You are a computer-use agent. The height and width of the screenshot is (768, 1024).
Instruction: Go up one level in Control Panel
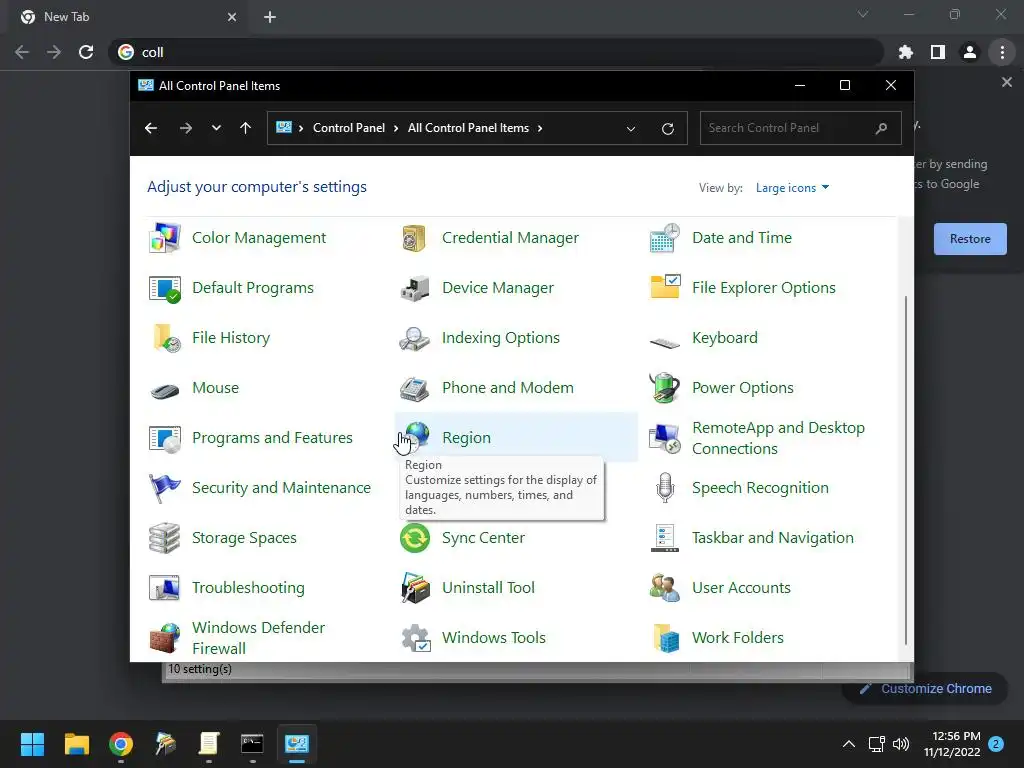(x=245, y=128)
